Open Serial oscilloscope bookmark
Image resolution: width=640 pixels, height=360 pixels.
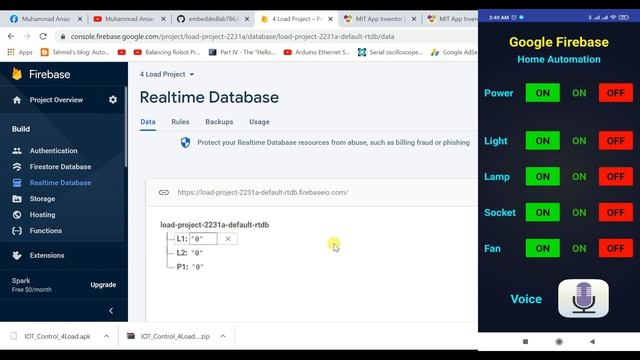pyautogui.click(x=391, y=52)
